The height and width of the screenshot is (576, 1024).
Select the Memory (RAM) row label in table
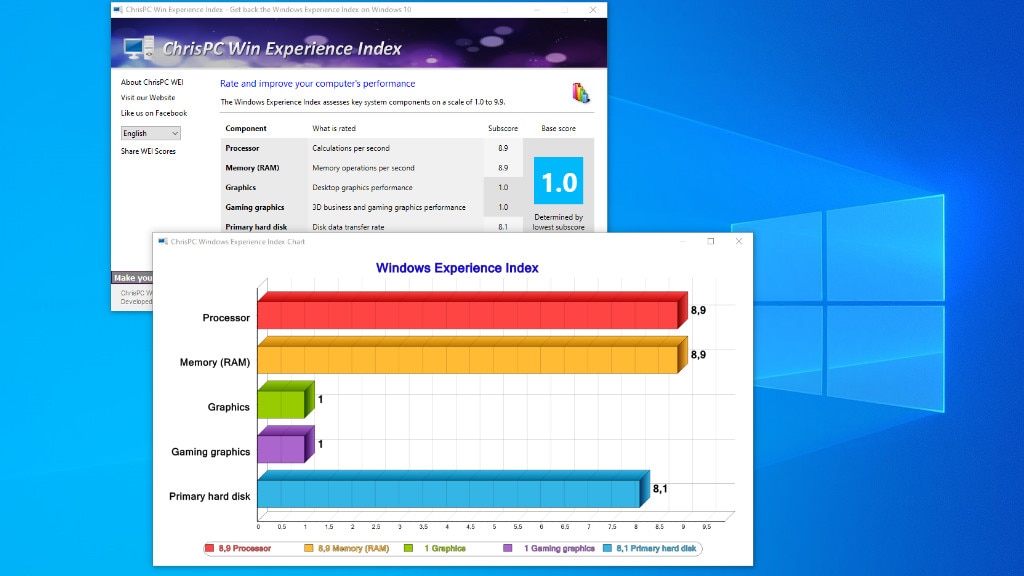[252, 168]
